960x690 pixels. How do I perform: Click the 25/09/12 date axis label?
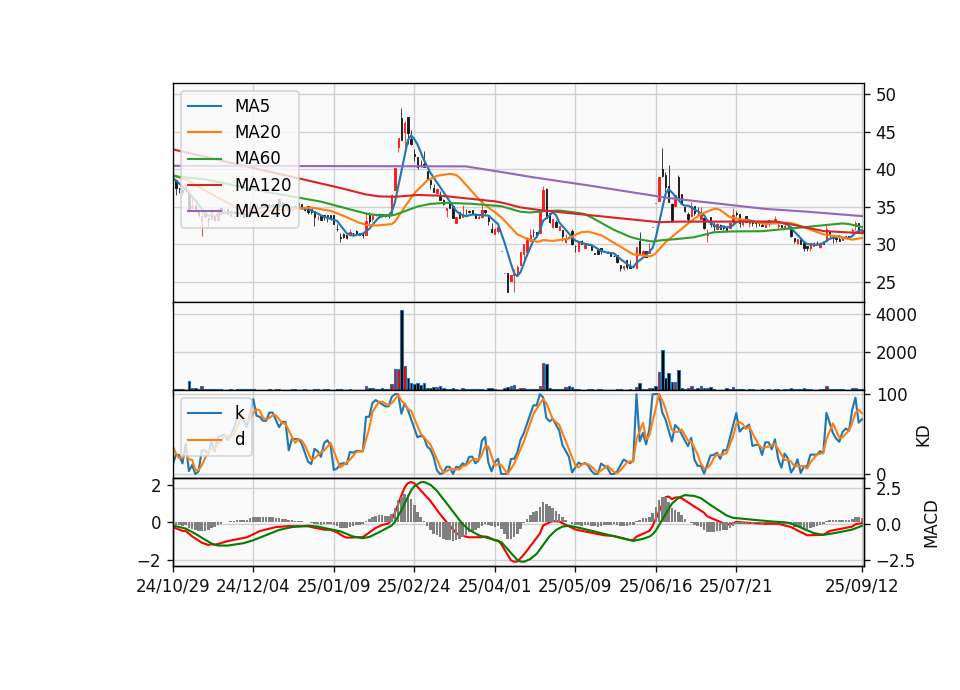861,586
